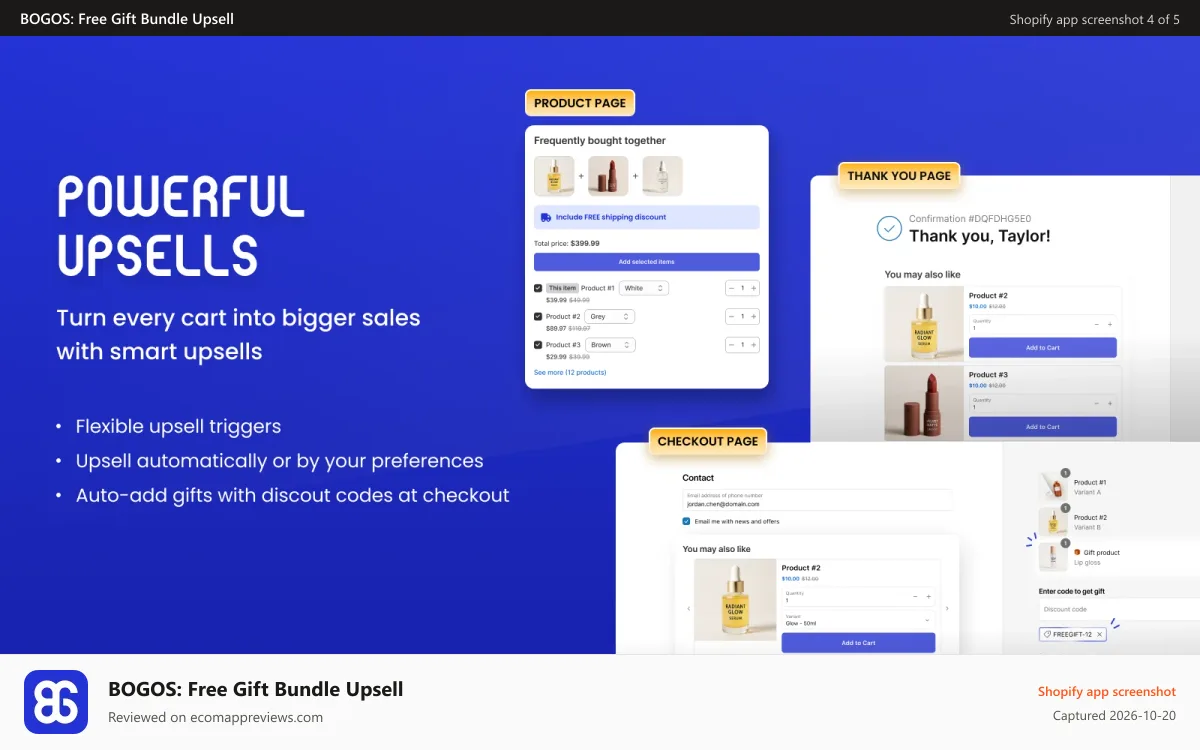This screenshot has width=1200, height=750.
Task: Open the White variant dropdown for Product #1
Action: 644,288
